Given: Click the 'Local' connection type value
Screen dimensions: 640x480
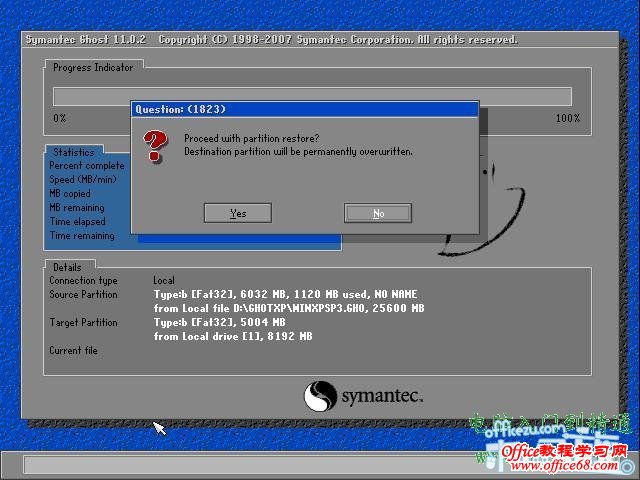Looking at the screenshot, I should pos(164,280).
